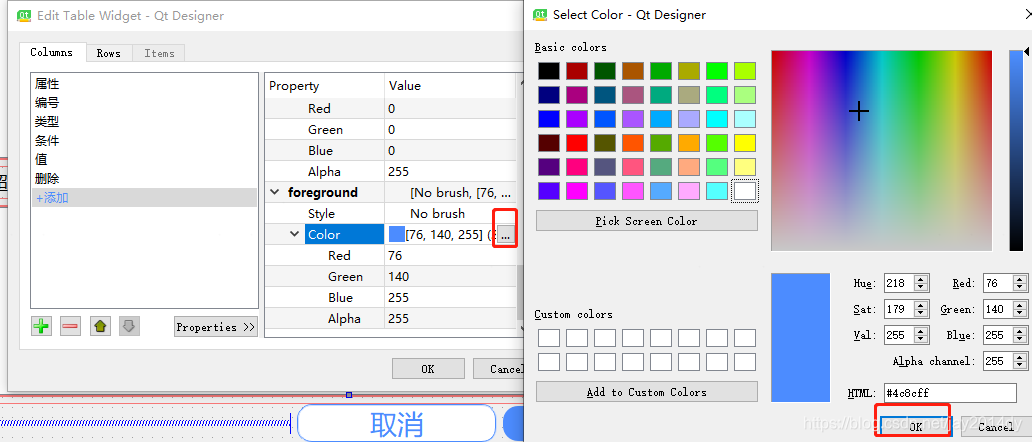
Task: Select the orange basic color swatch
Action: point(689,143)
